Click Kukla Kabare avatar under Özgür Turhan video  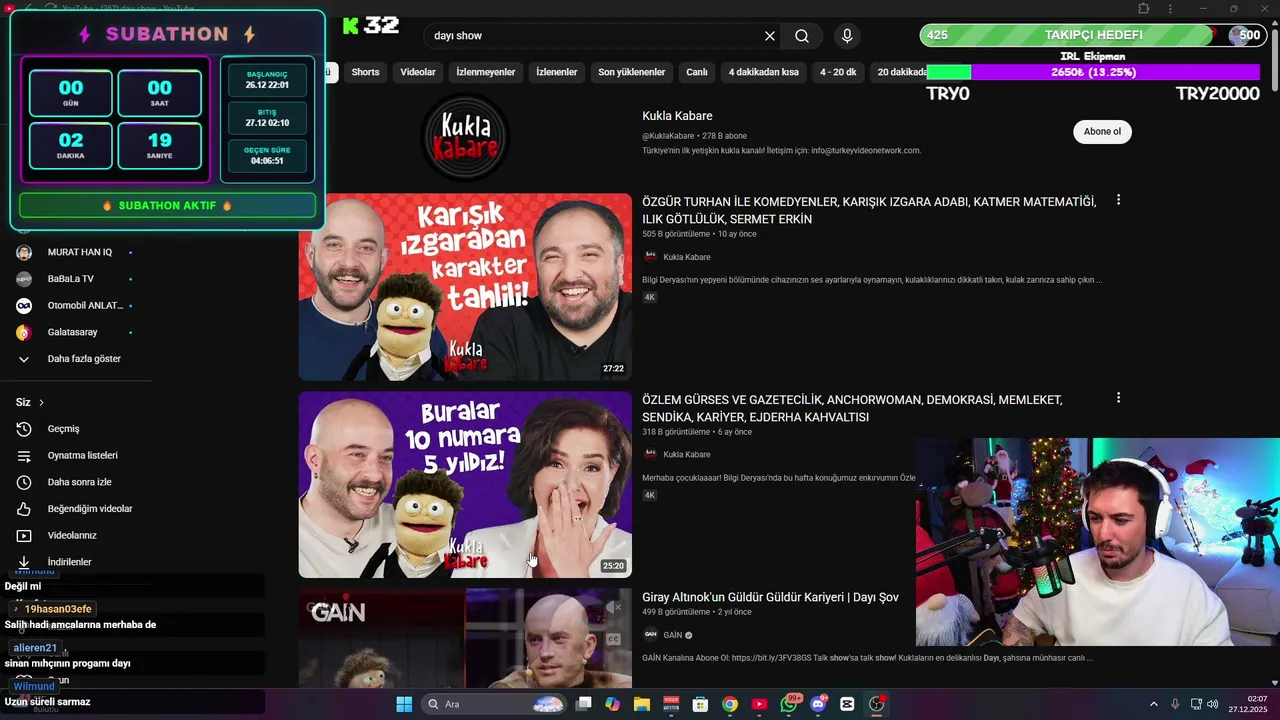(650, 257)
